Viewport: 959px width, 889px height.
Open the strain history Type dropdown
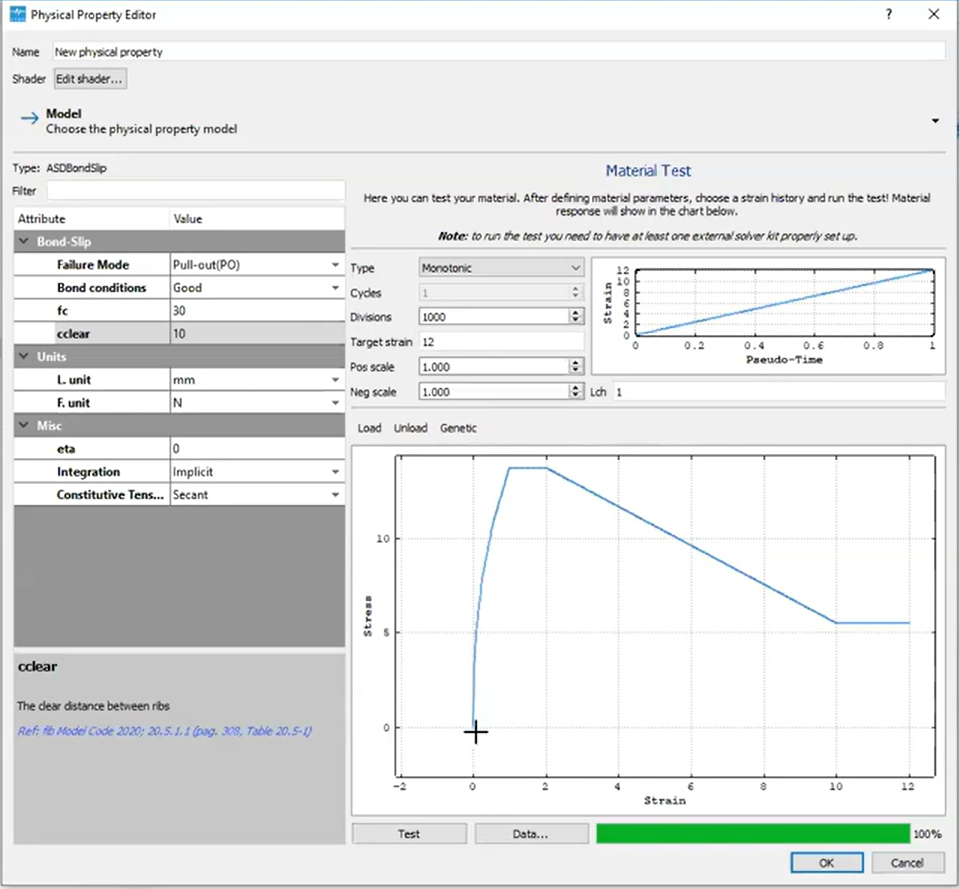click(501, 268)
